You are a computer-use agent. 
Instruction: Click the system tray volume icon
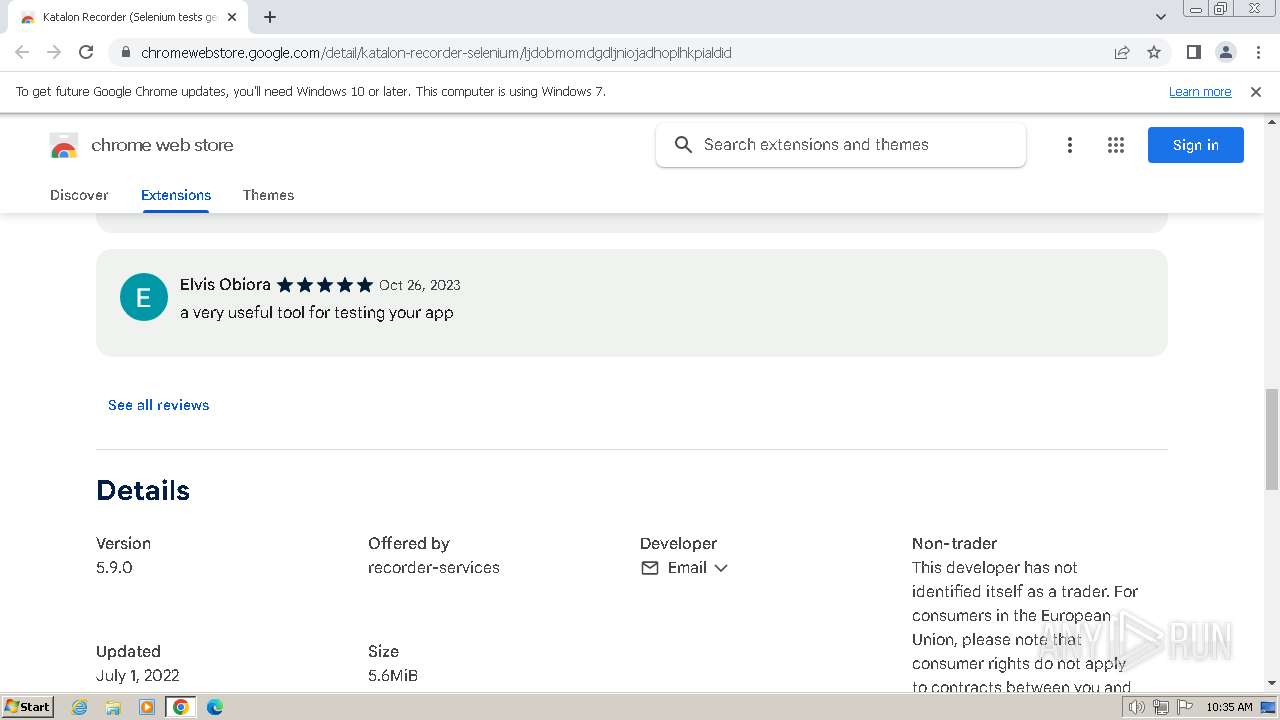click(1137, 707)
